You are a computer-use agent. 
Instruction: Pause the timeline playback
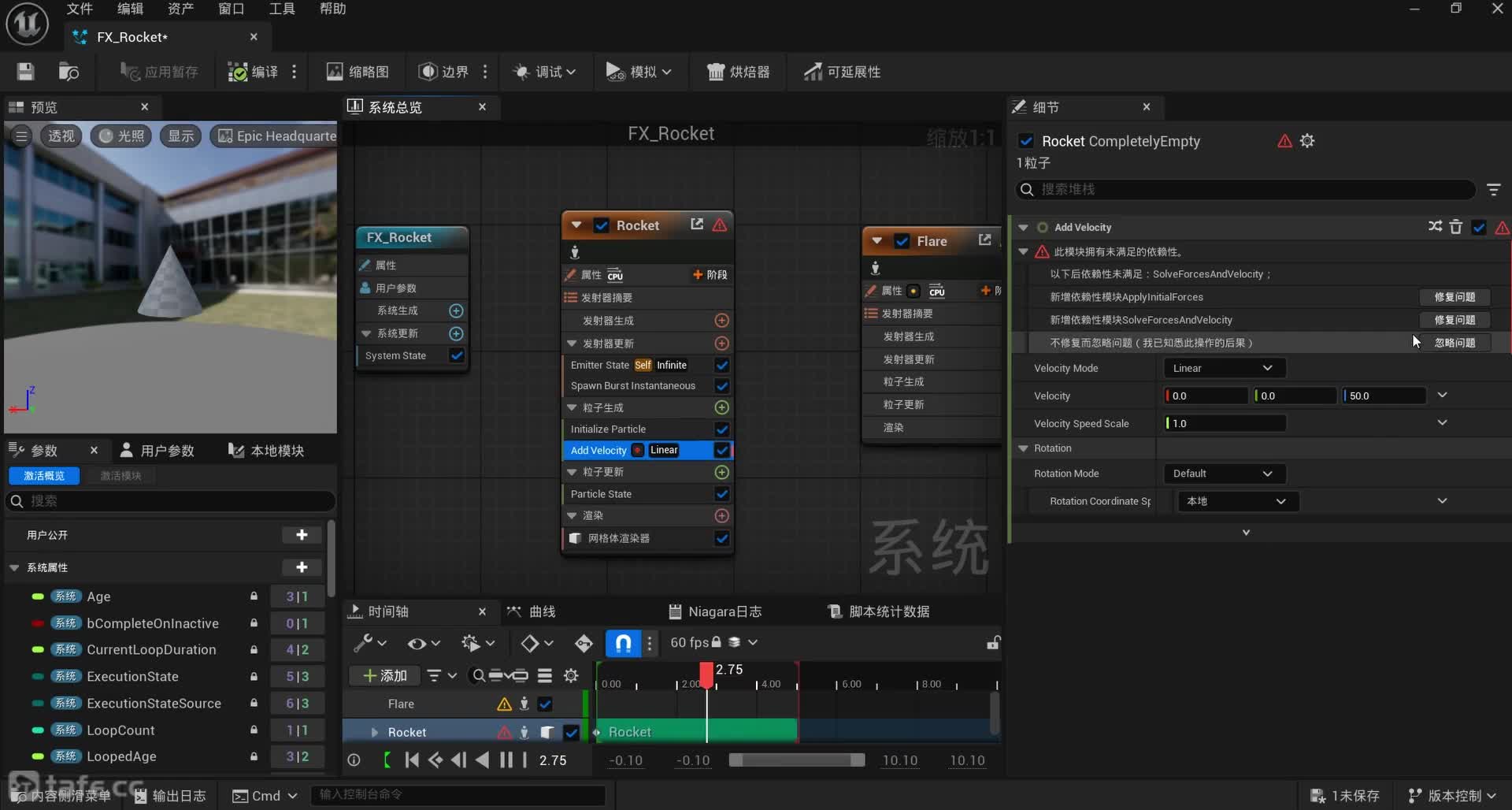506,760
